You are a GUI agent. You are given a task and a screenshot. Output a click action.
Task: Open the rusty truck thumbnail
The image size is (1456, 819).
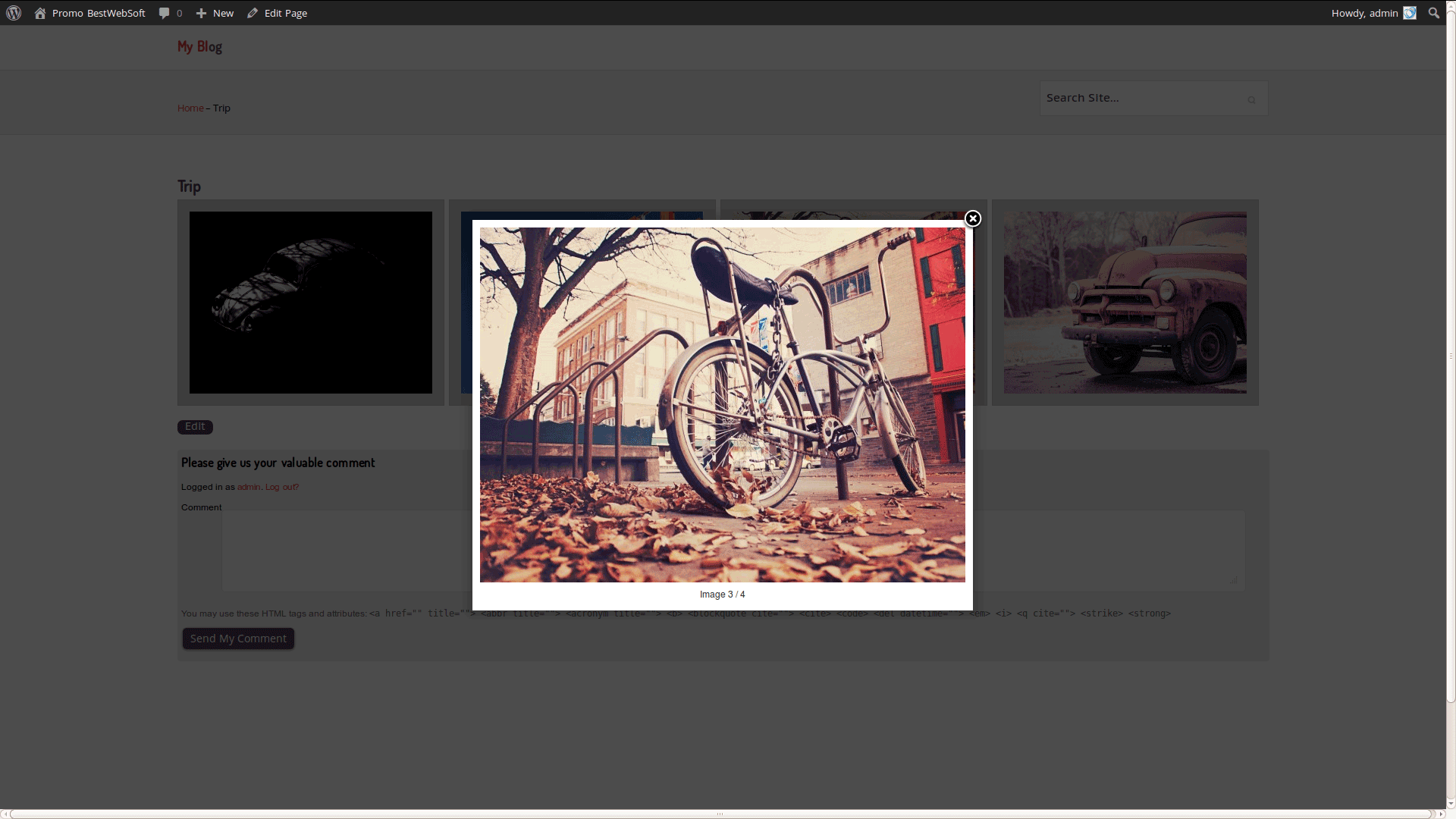(1125, 303)
